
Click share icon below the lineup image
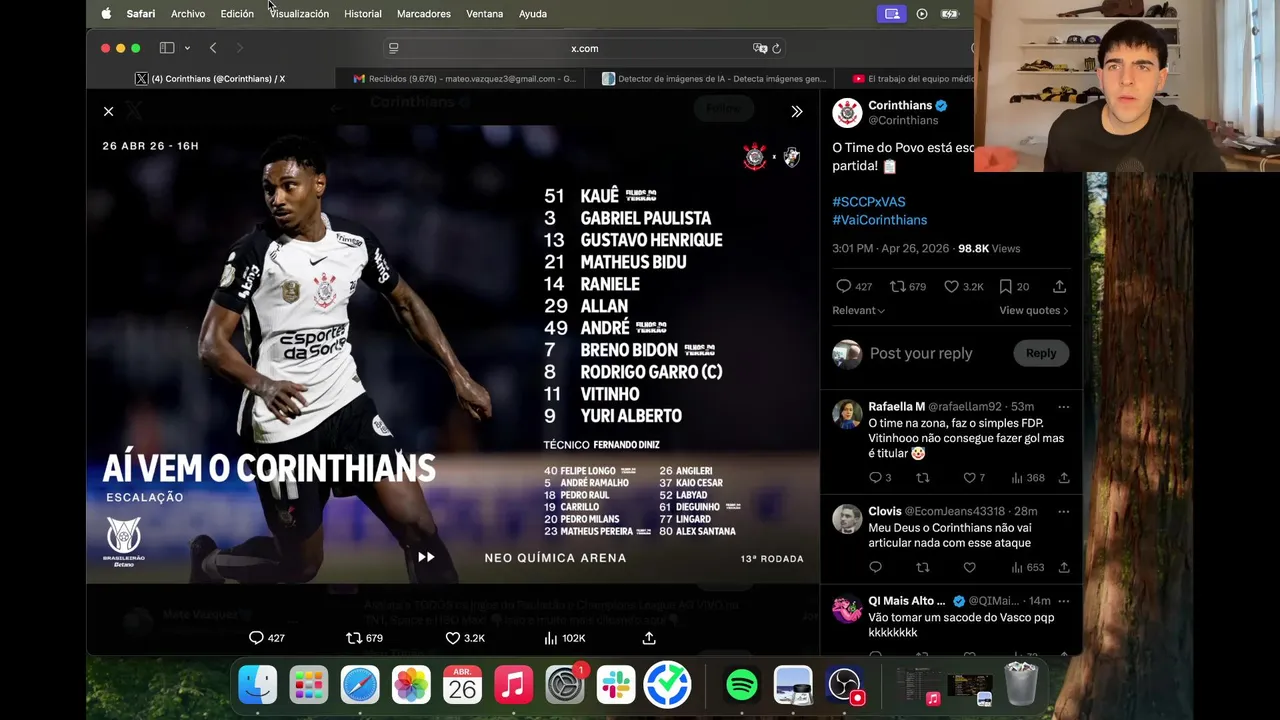649,638
